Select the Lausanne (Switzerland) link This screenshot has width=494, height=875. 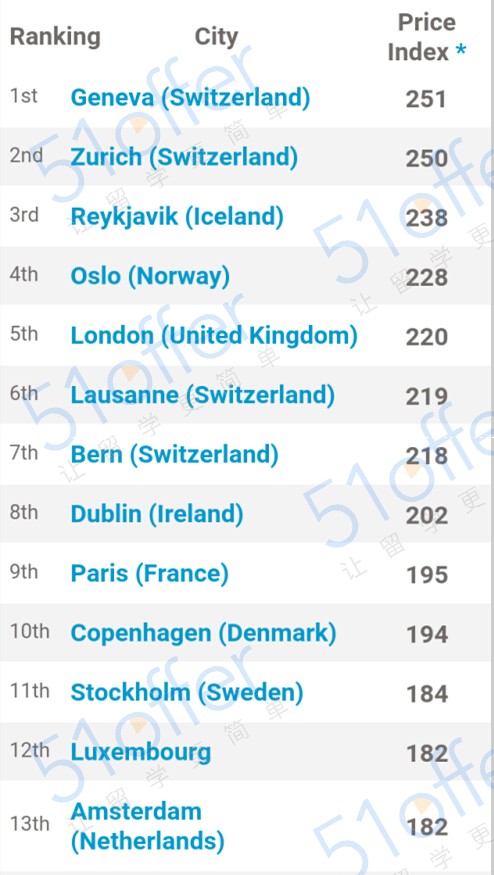pos(203,395)
